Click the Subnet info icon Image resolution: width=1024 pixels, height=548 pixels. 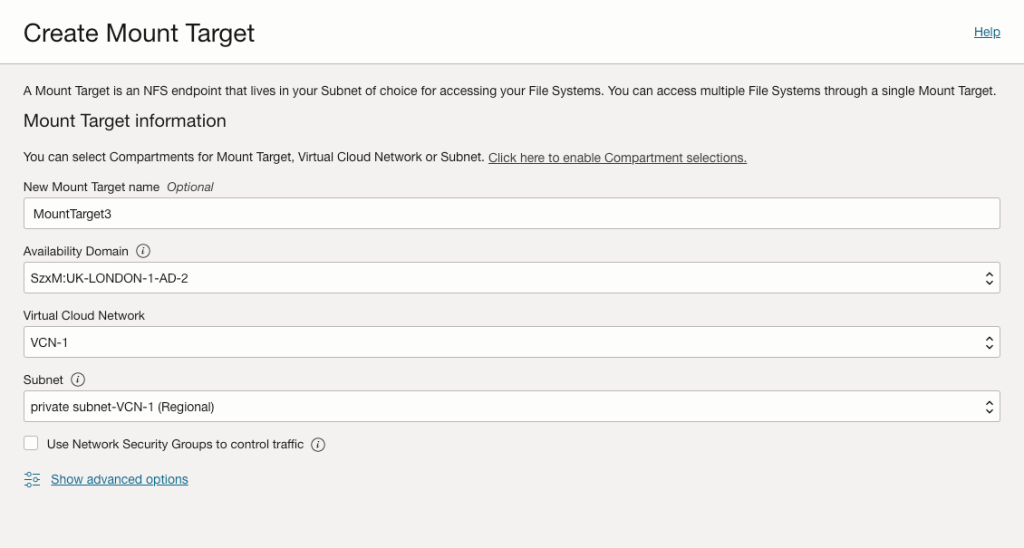(x=78, y=380)
